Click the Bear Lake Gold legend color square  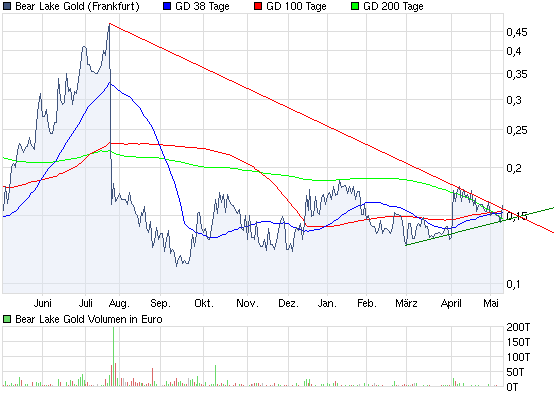click(x=7, y=6)
